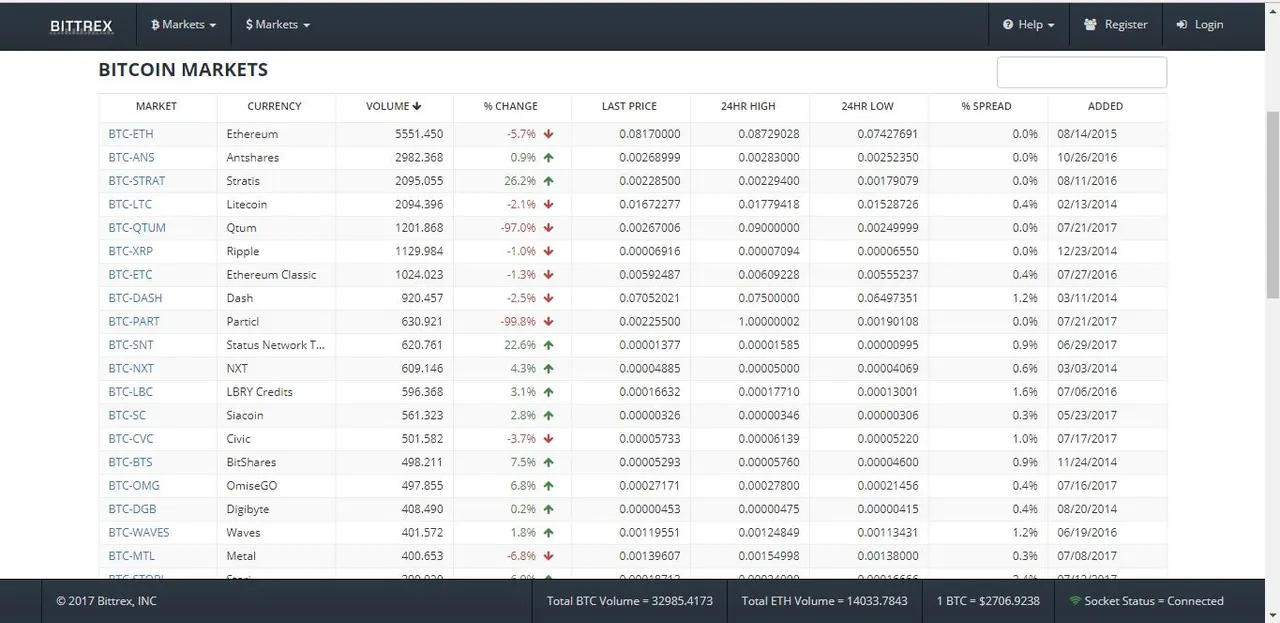1280x623 pixels.
Task: Click the 2017 Bittrex, INC footer text
Action: pos(106,601)
